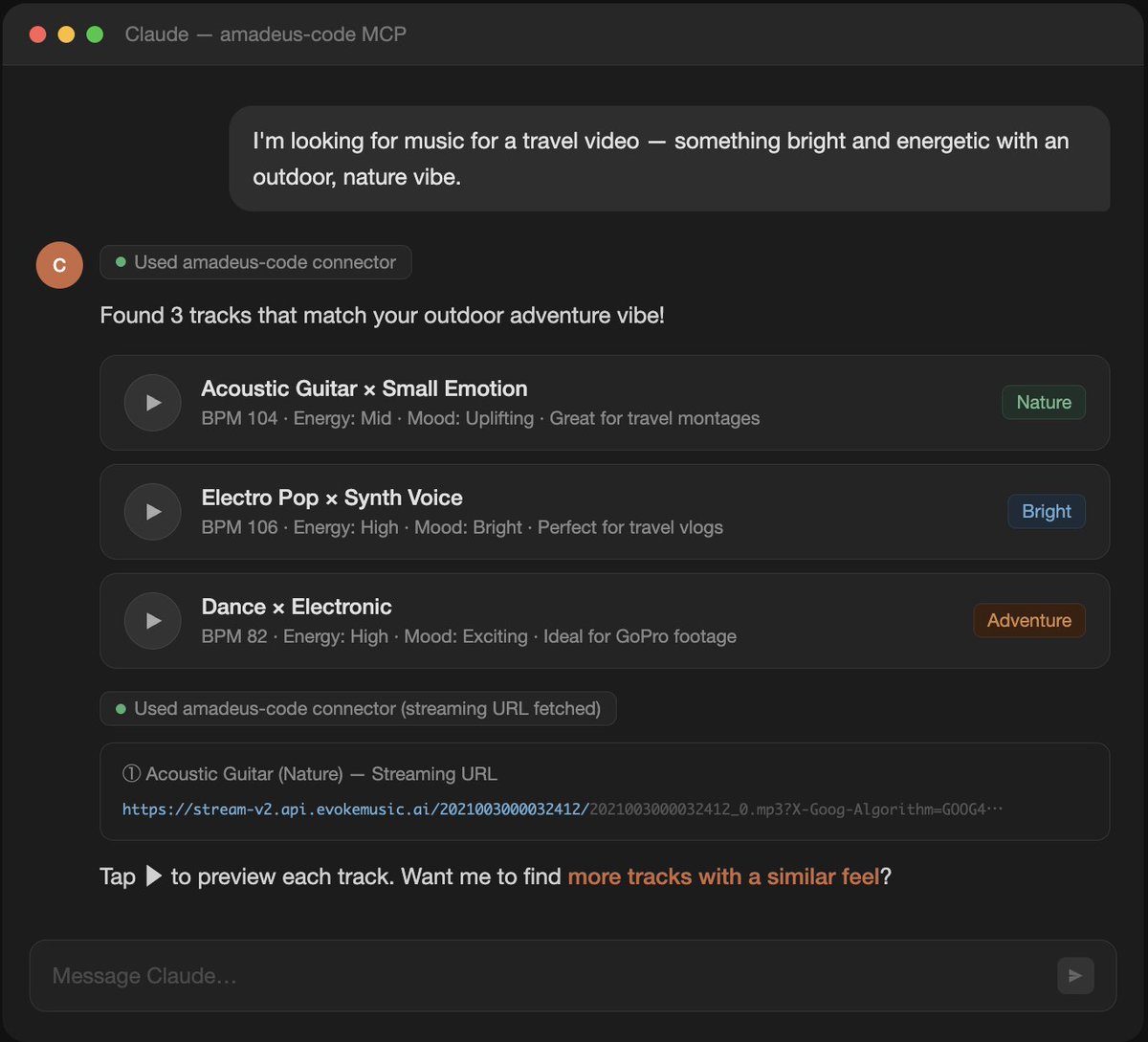
Task: Play the Dance × Electronic track
Action: point(153,621)
